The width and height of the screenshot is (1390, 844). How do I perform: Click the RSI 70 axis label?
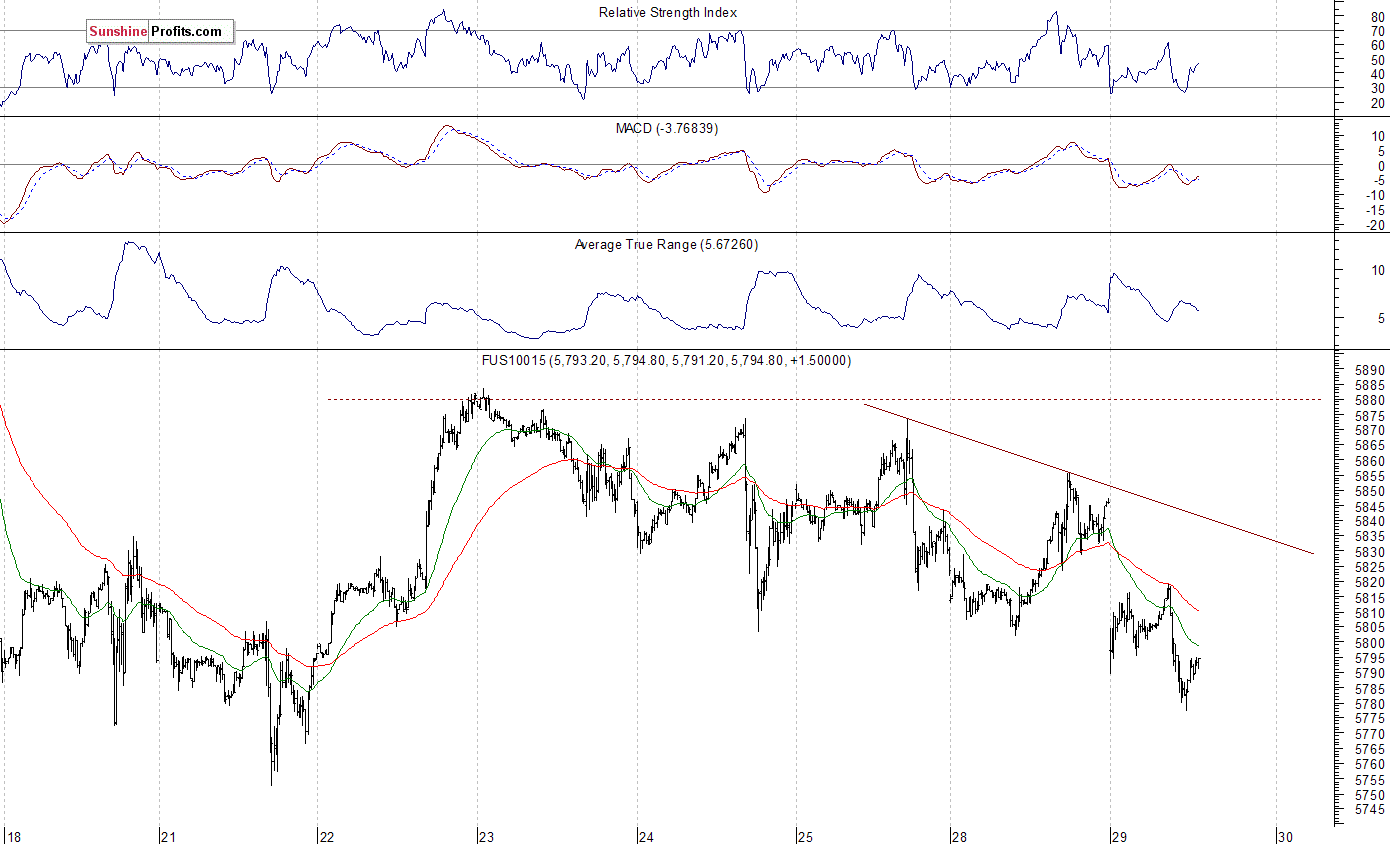pos(1377,31)
